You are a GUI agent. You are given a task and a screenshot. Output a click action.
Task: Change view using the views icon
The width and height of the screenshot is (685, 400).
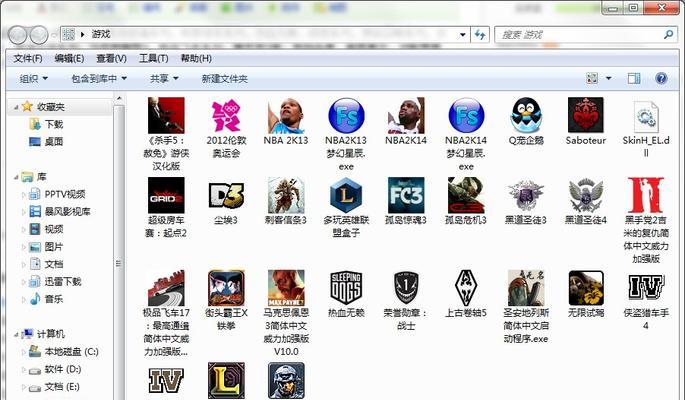pyautogui.click(x=592, y=79)
